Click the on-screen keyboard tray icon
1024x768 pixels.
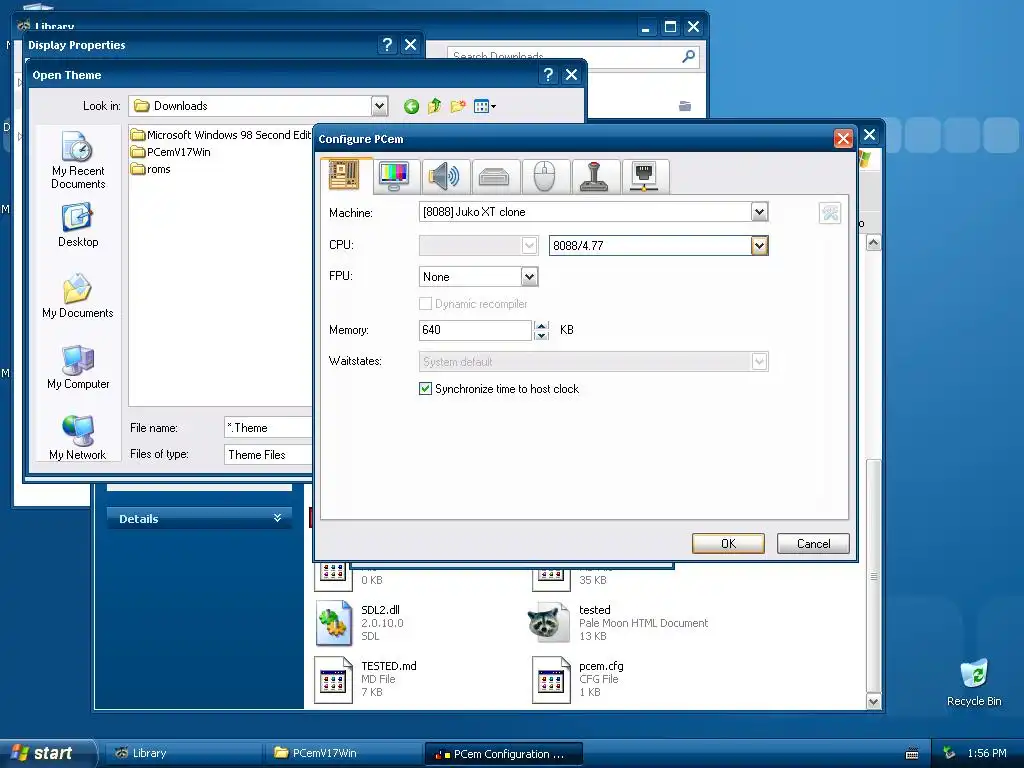coord(912,754)
